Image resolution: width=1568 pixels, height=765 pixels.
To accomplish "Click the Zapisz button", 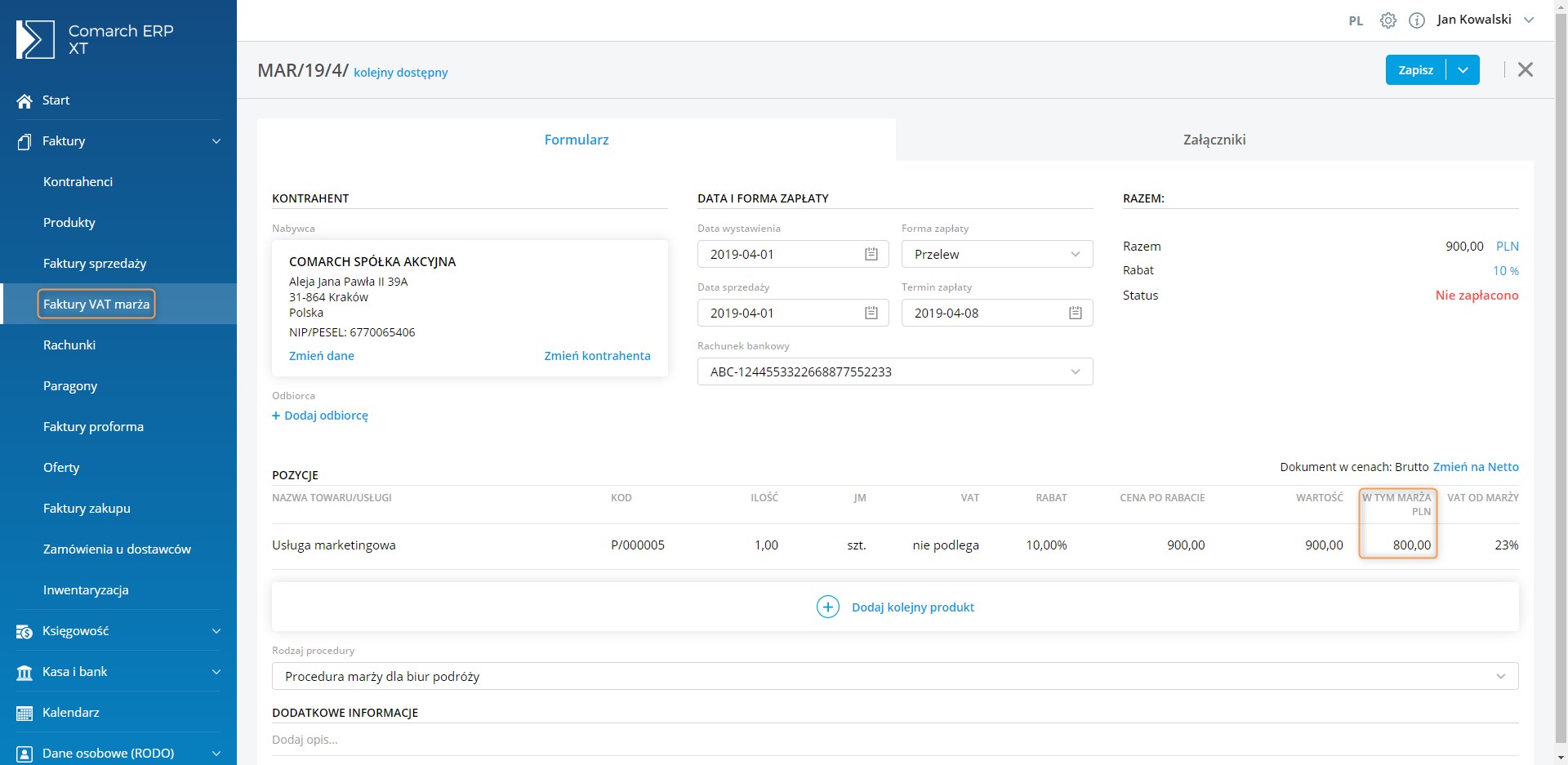I will pyautogui.click(x=1415, y=70).
